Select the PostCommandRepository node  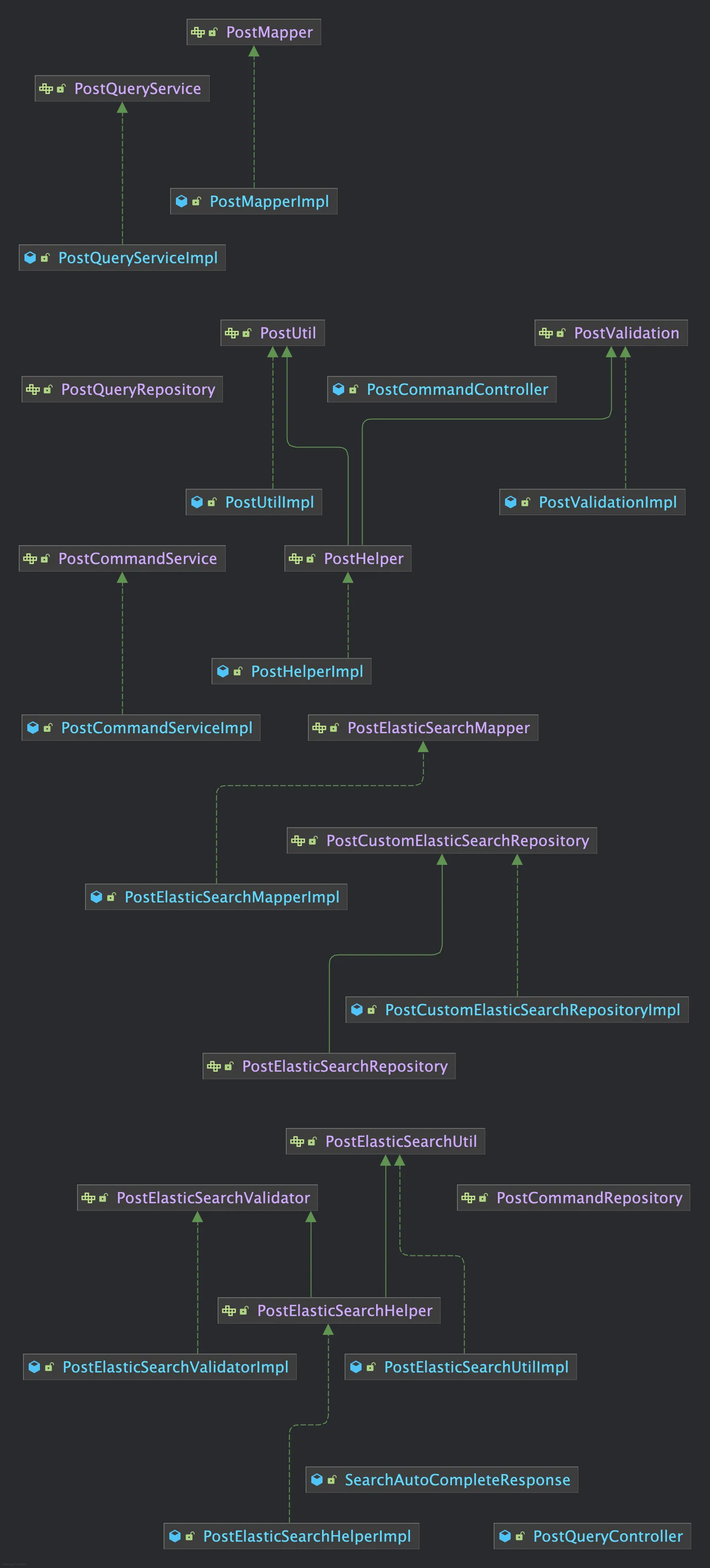pos(574,1199)
